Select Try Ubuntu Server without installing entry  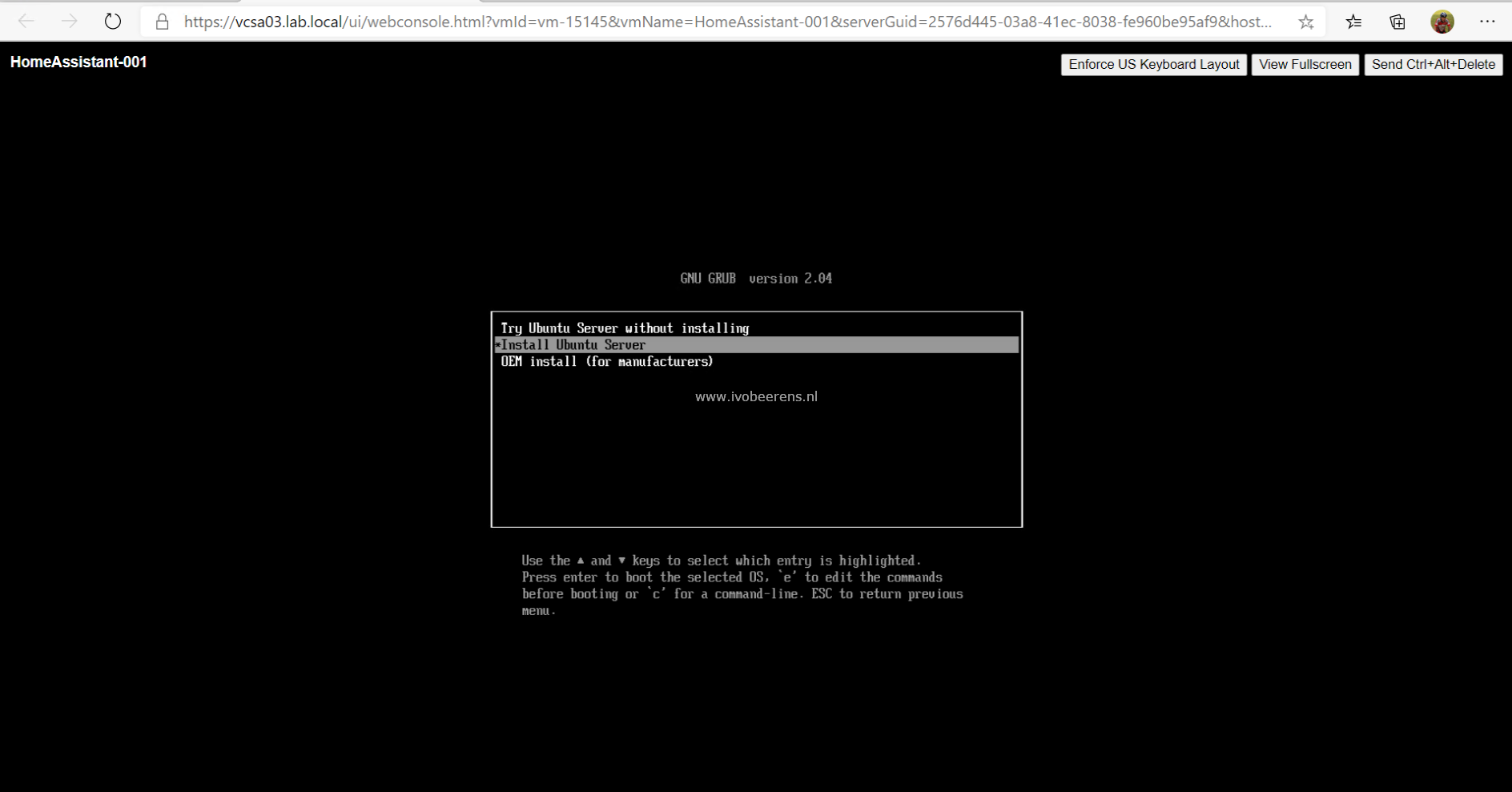[756, 328]
